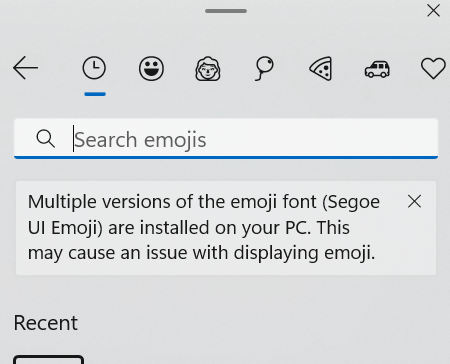
Task: Click the blue underline of search box
Action: coord(226,157)
